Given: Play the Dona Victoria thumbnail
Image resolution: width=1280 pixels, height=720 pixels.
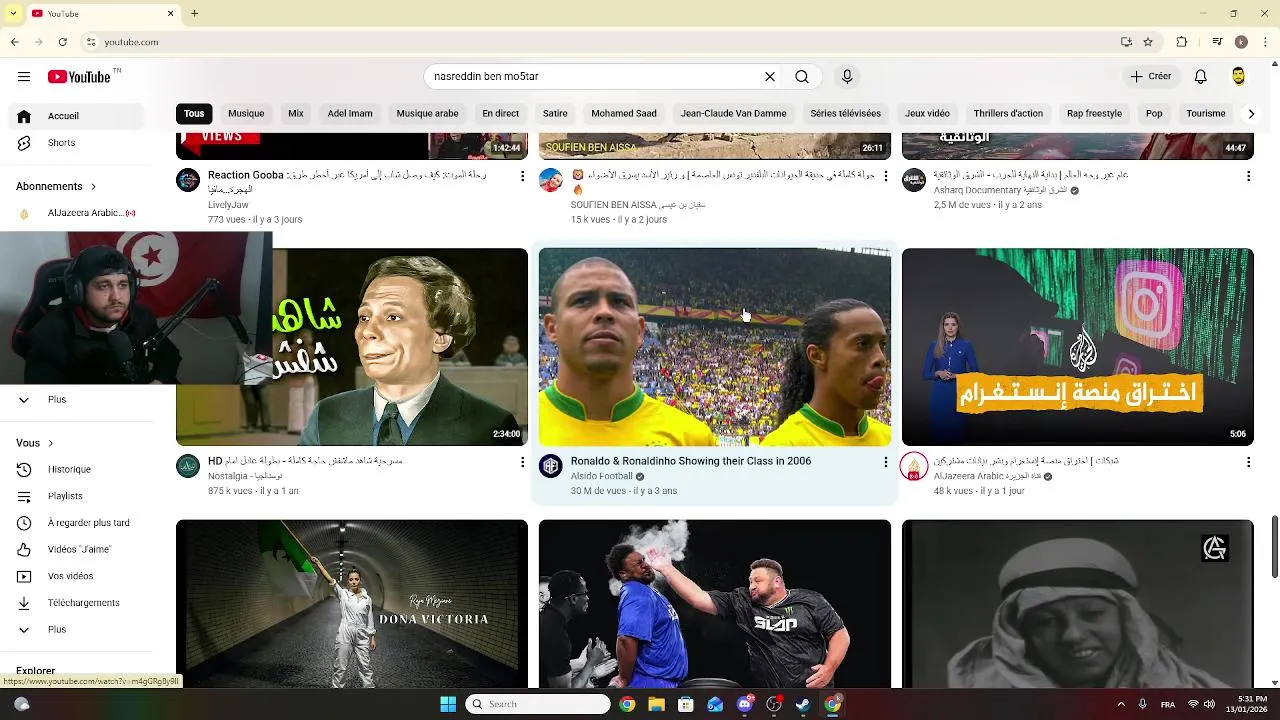Looking at the screenshot, I should coord(352,604).
